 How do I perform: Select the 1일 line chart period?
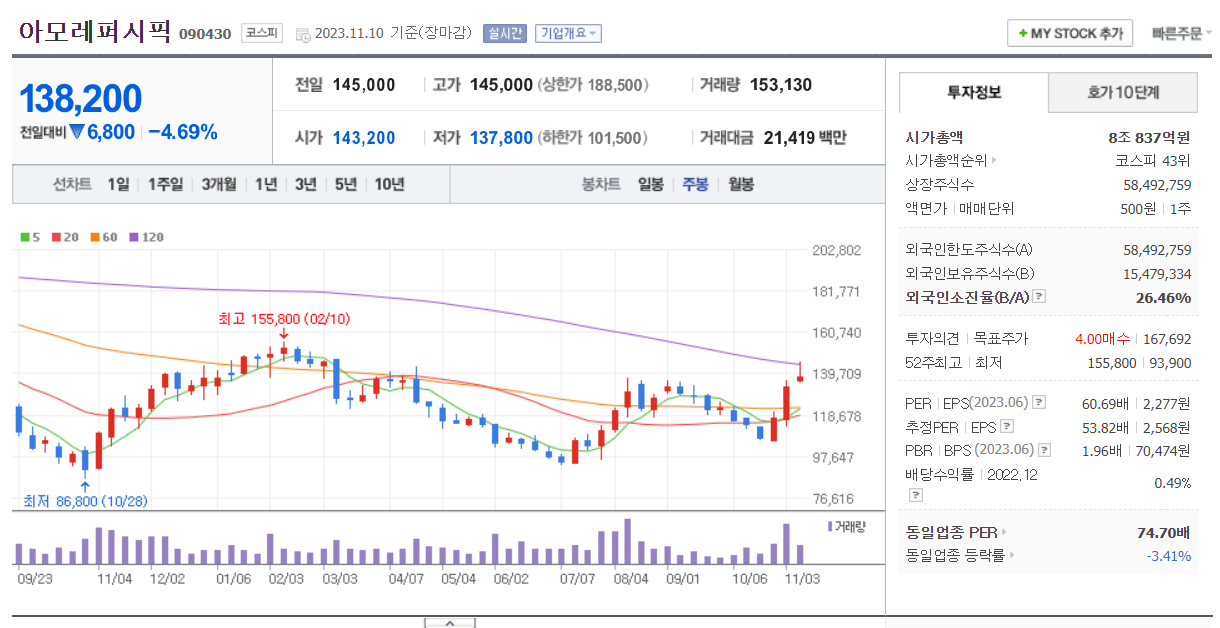(x=118, y=184)
